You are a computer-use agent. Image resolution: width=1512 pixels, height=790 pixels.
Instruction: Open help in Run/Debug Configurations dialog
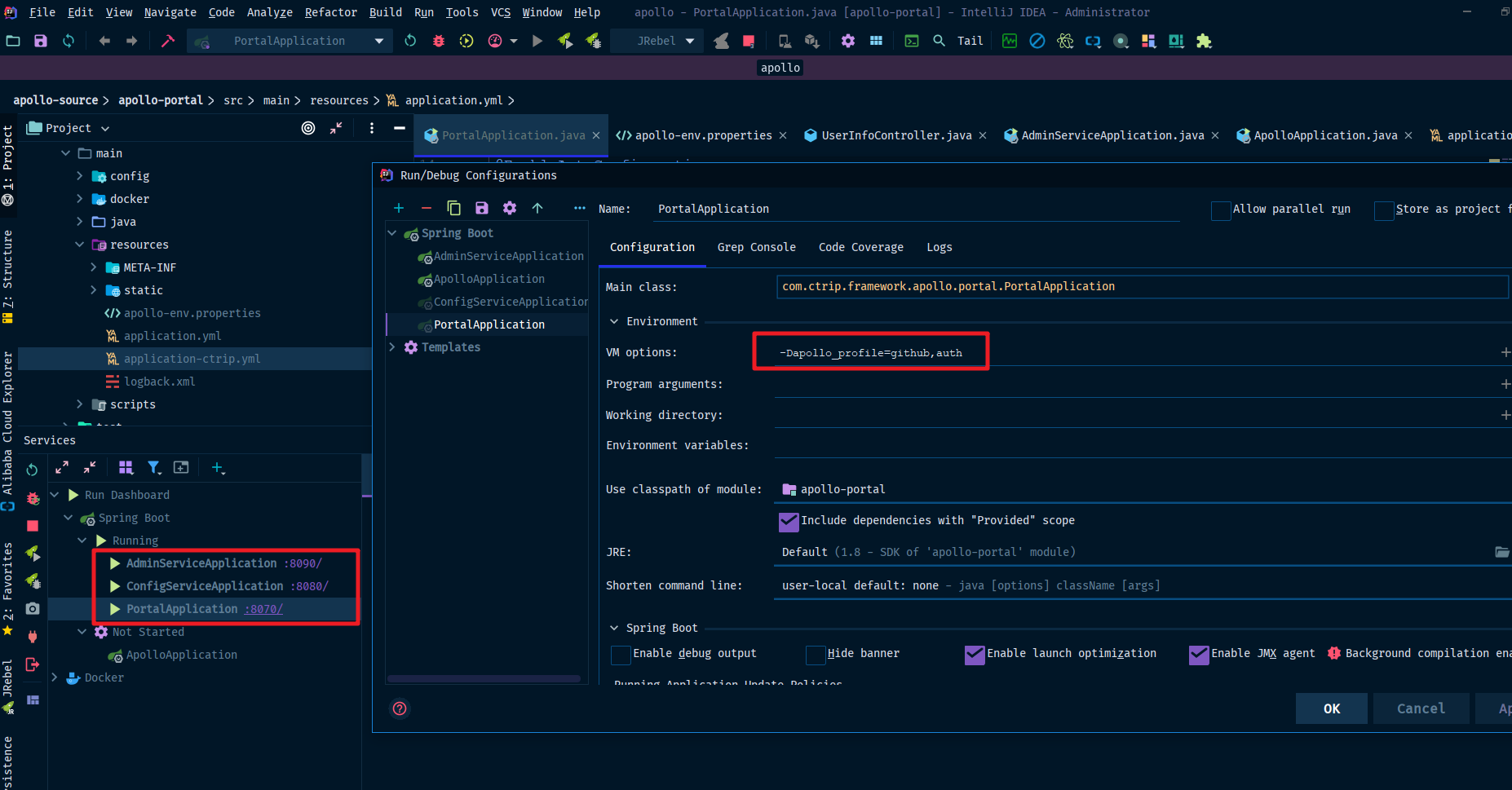tap(399, 708)
